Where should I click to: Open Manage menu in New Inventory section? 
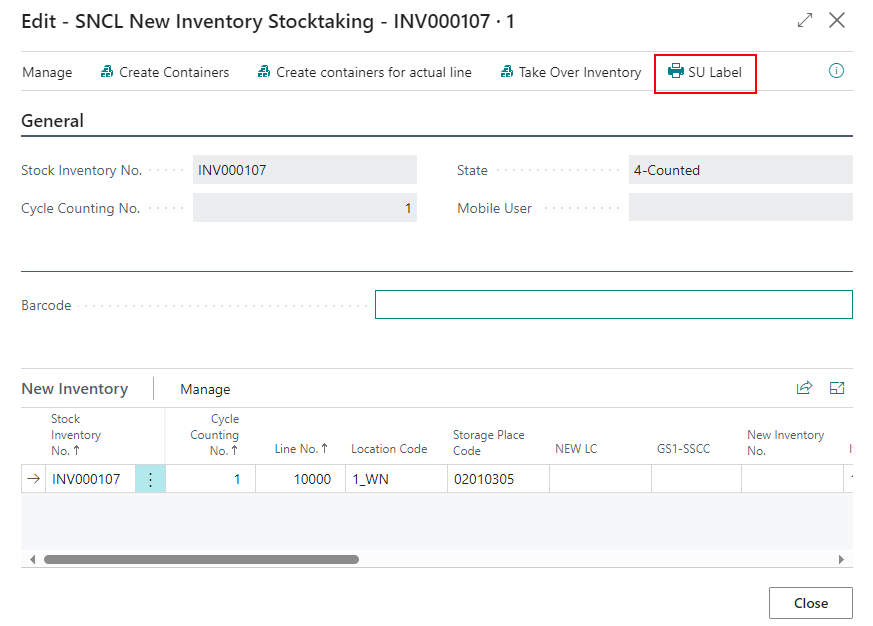pos(205,389)
